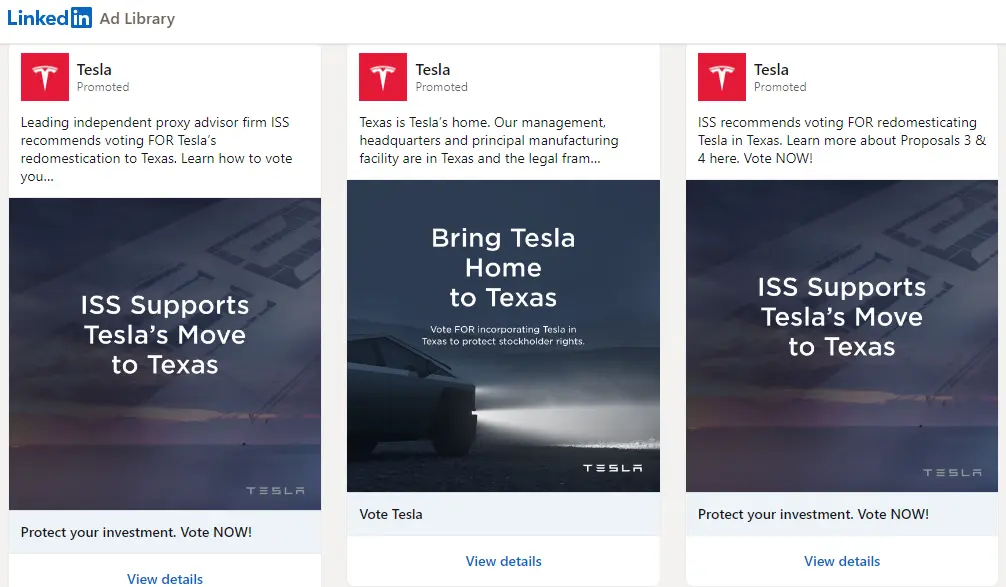Open Tesla advertiser name on 'Leading independent proxy advisor' ad

pyautogui.click(x=94, y=70)
